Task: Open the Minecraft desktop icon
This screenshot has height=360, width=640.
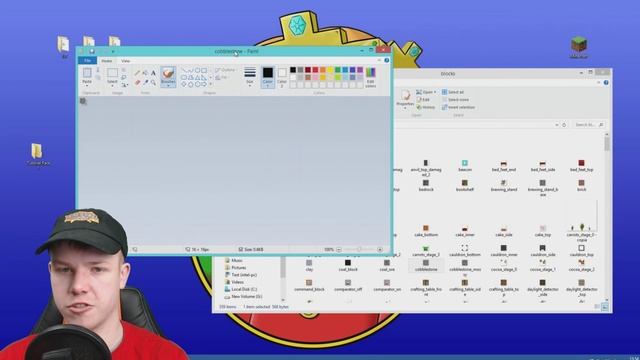Action: [x=579, y=48]
